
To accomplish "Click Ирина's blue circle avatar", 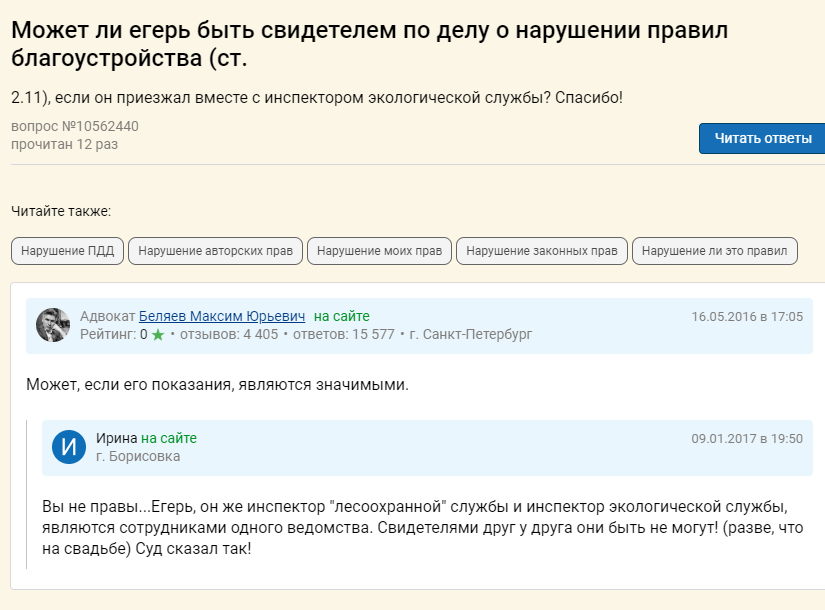I will click(69, 447).
